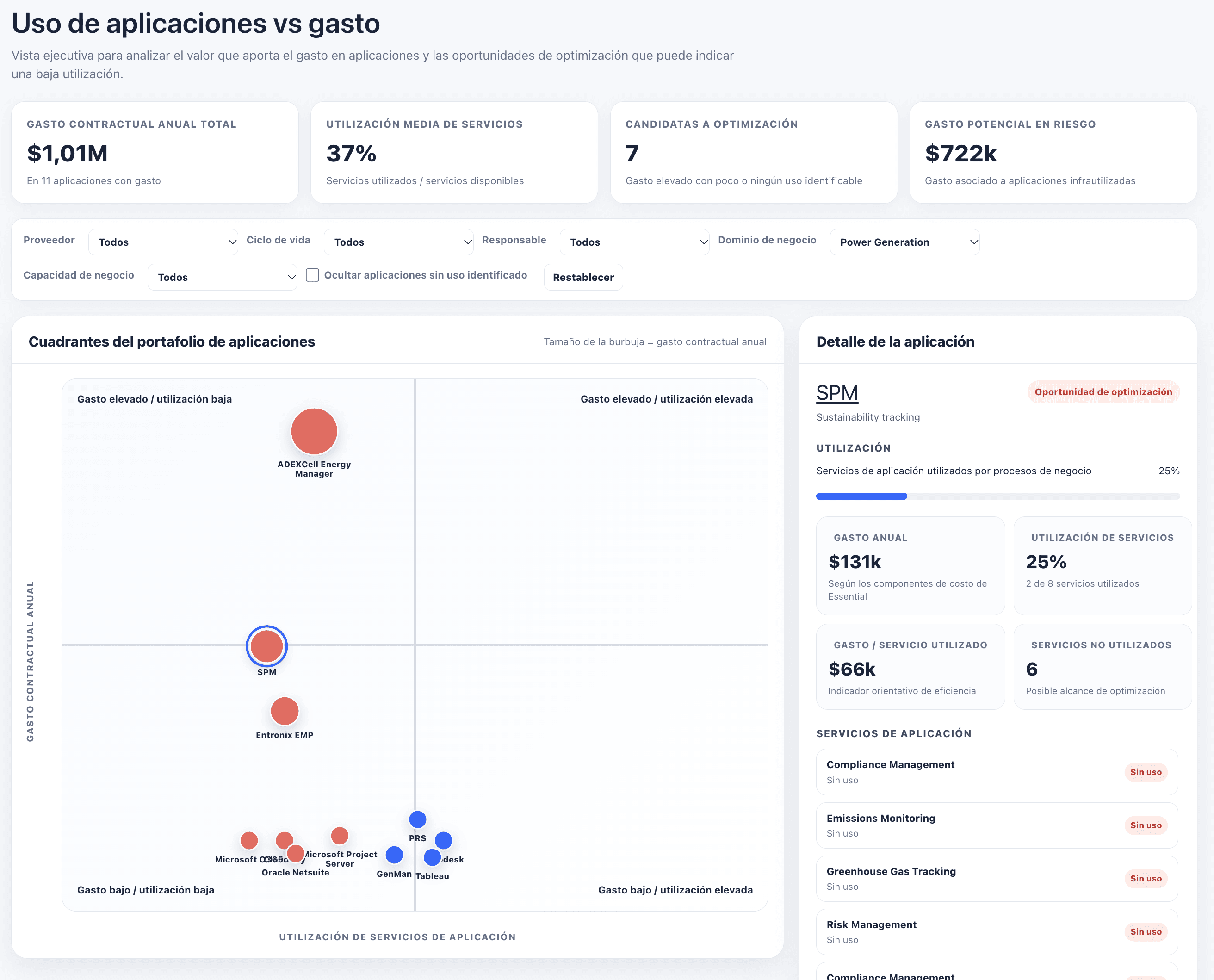Select the Microsoft Project Server bubble
This screenshot has width=1214, height=980.
339,836
